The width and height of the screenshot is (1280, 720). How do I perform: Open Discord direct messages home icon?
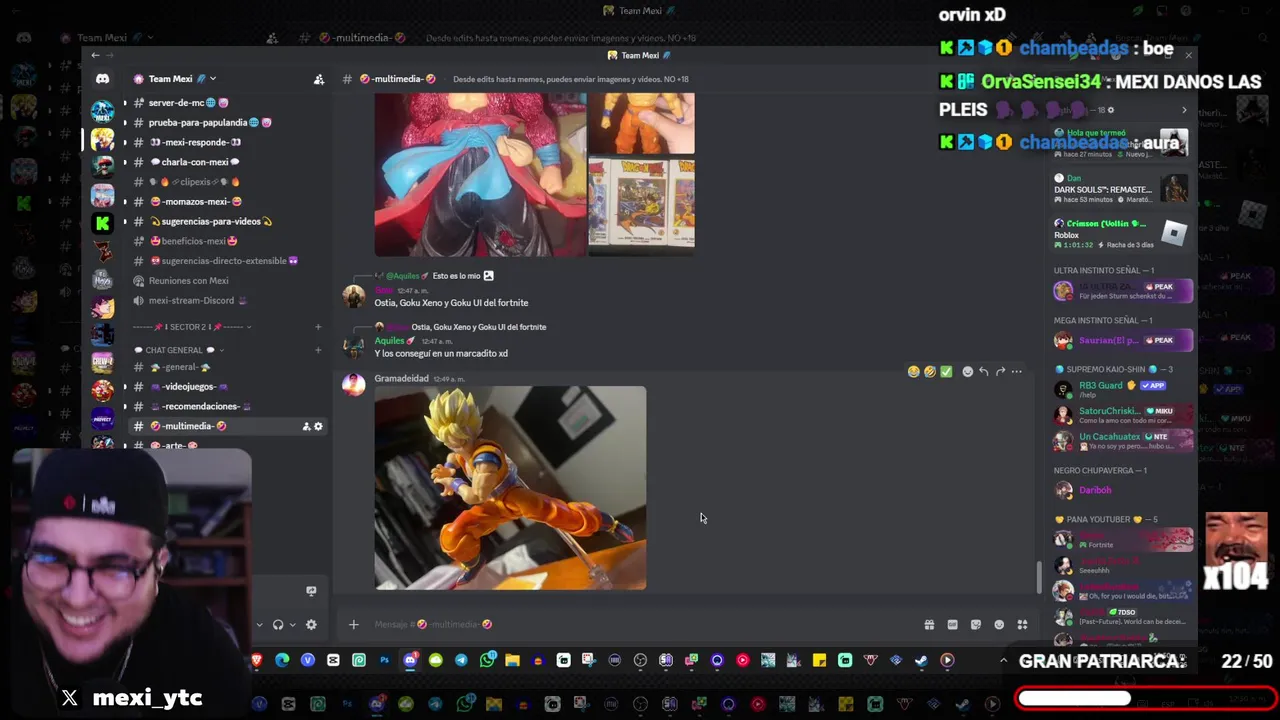(x=102, y=79)
